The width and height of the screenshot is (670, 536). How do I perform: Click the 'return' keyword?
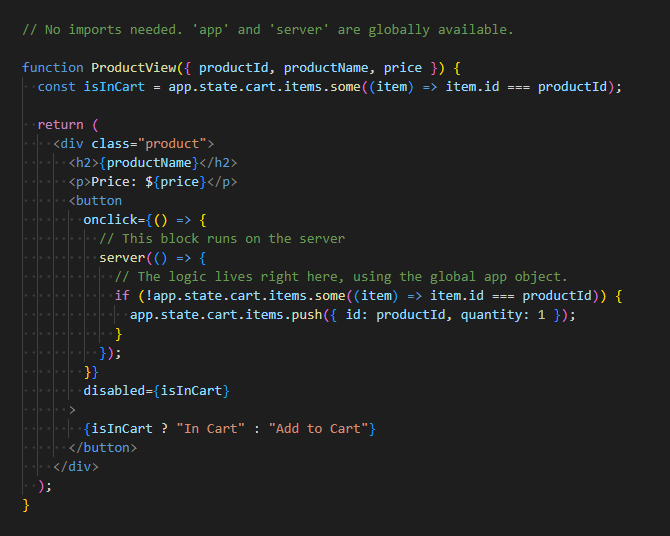click(x=60, y=125)
